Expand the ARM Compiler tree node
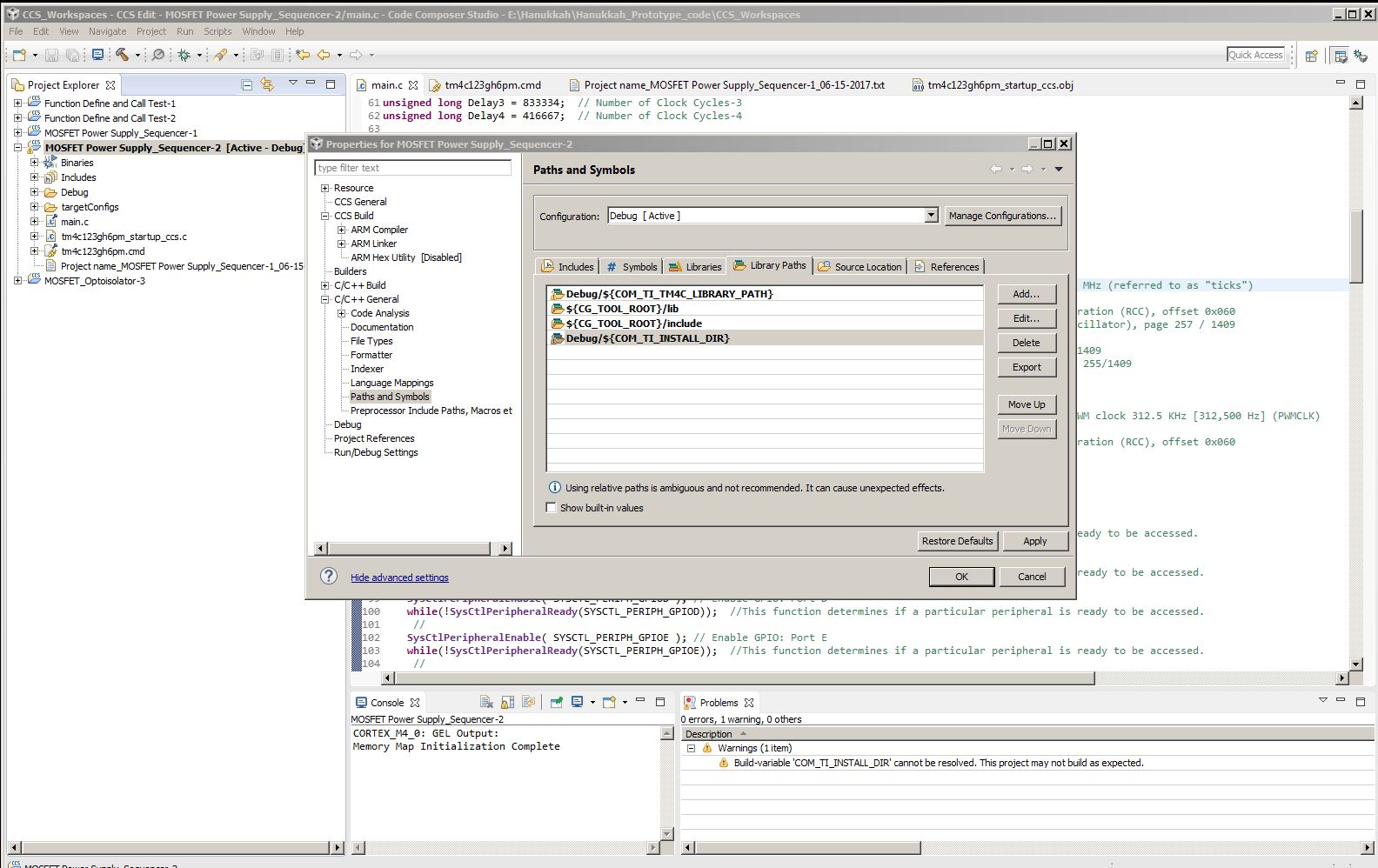The width and height of the screenshot is (1378, 868). click(x=342, y=230)
